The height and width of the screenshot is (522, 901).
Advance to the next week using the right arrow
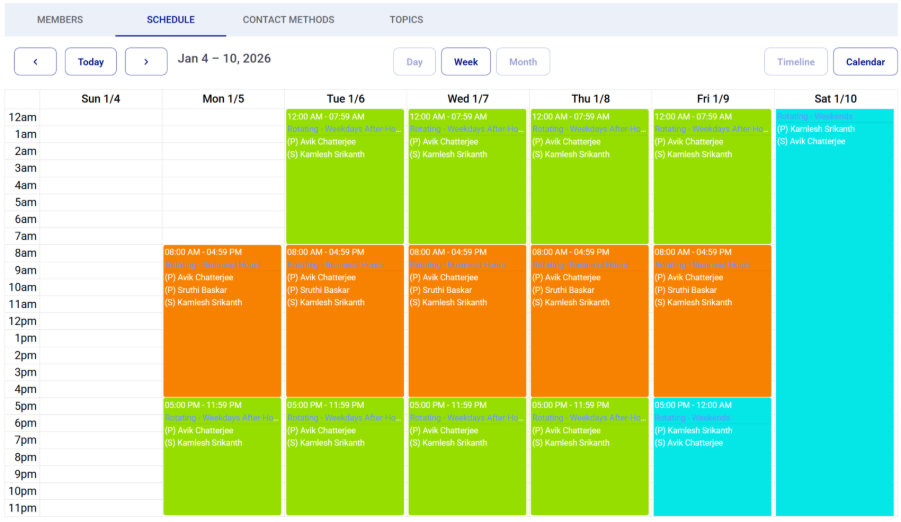146,62
